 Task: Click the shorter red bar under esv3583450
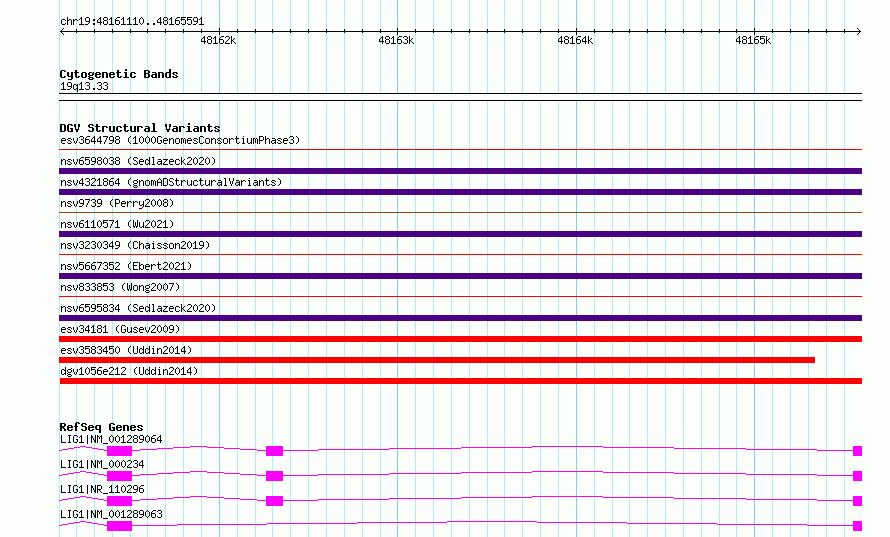coord(437,360)
